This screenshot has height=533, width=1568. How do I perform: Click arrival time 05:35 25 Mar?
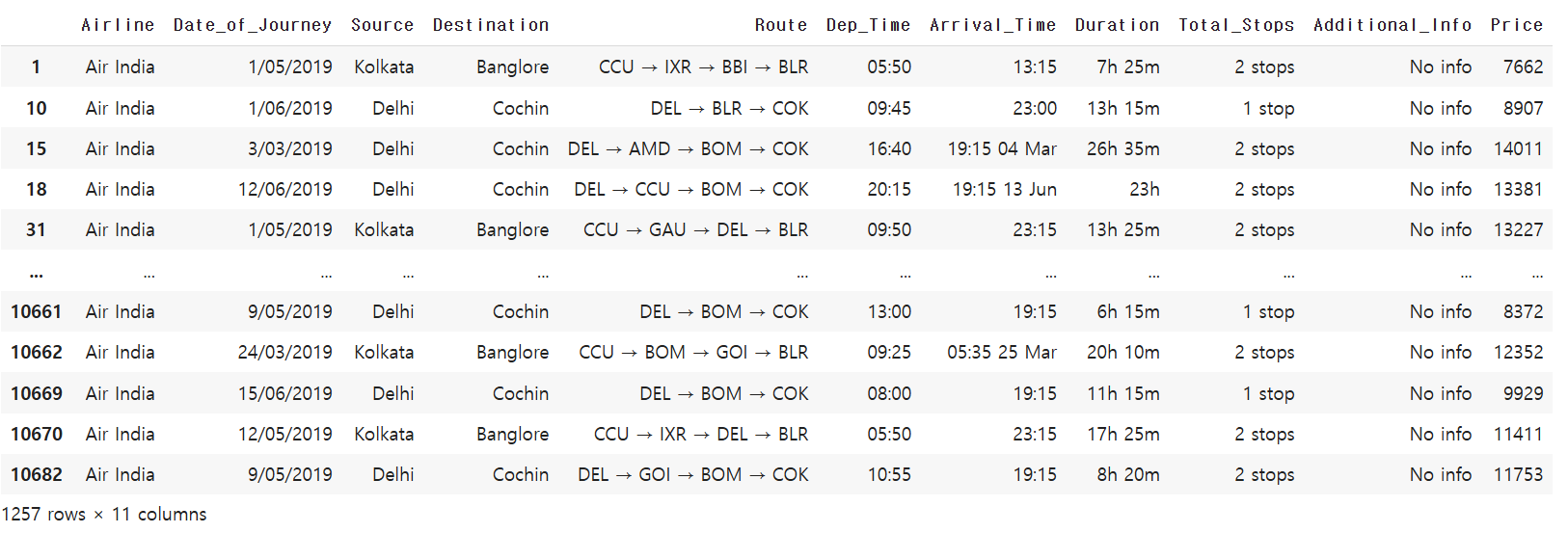[1001, 353]
